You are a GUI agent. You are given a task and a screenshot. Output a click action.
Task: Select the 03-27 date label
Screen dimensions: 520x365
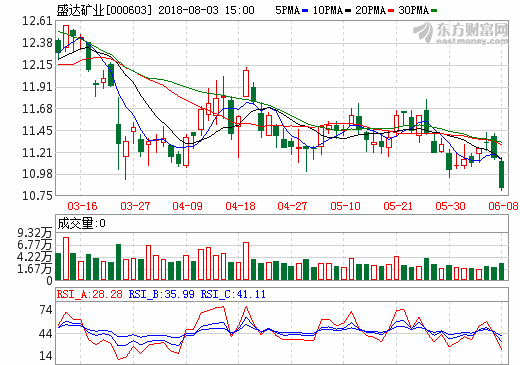pyautogui.click(x=135, y=206)
